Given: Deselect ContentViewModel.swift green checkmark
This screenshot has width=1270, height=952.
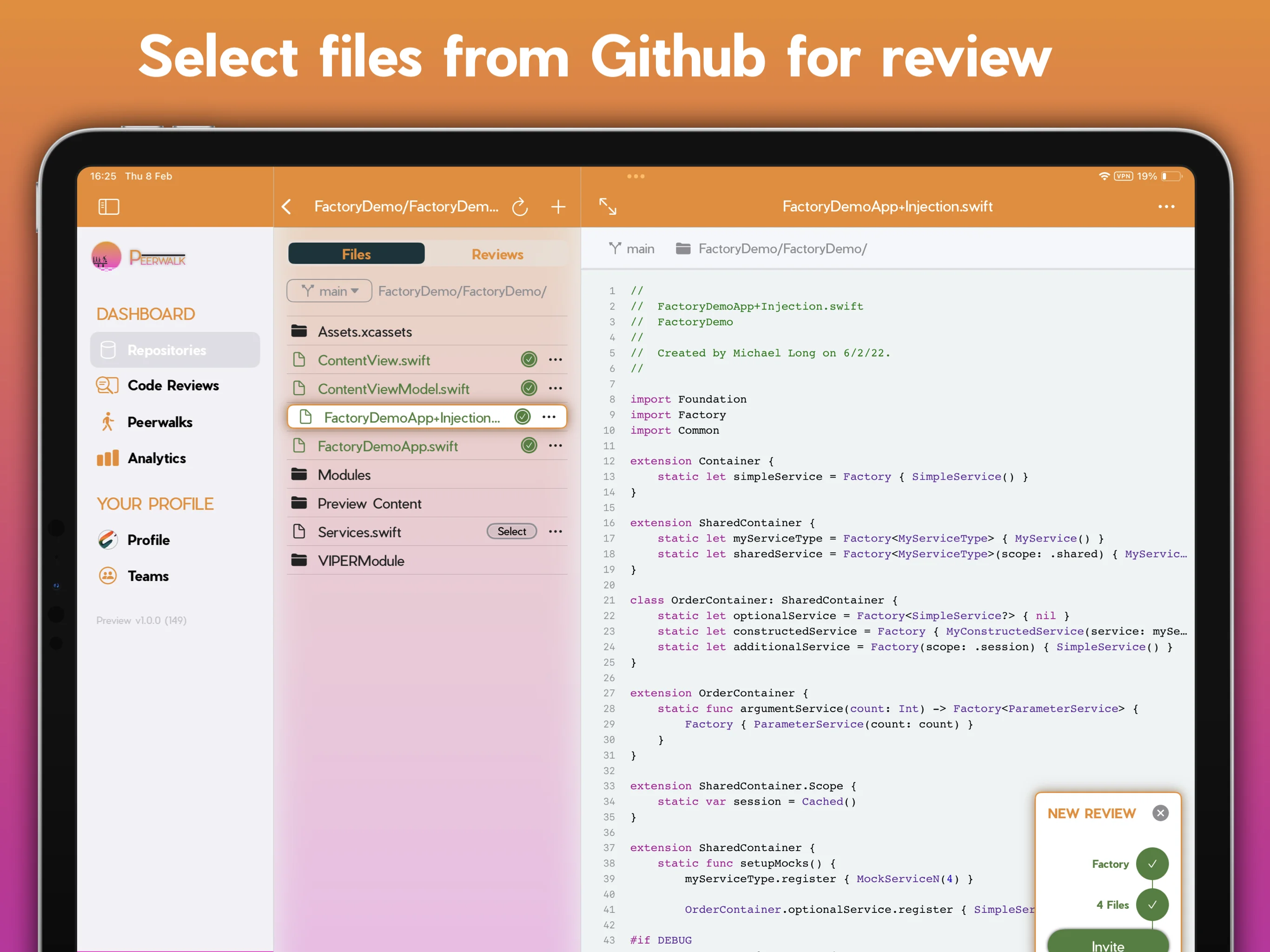Looking at the screenshot, I should click(529, 388).
